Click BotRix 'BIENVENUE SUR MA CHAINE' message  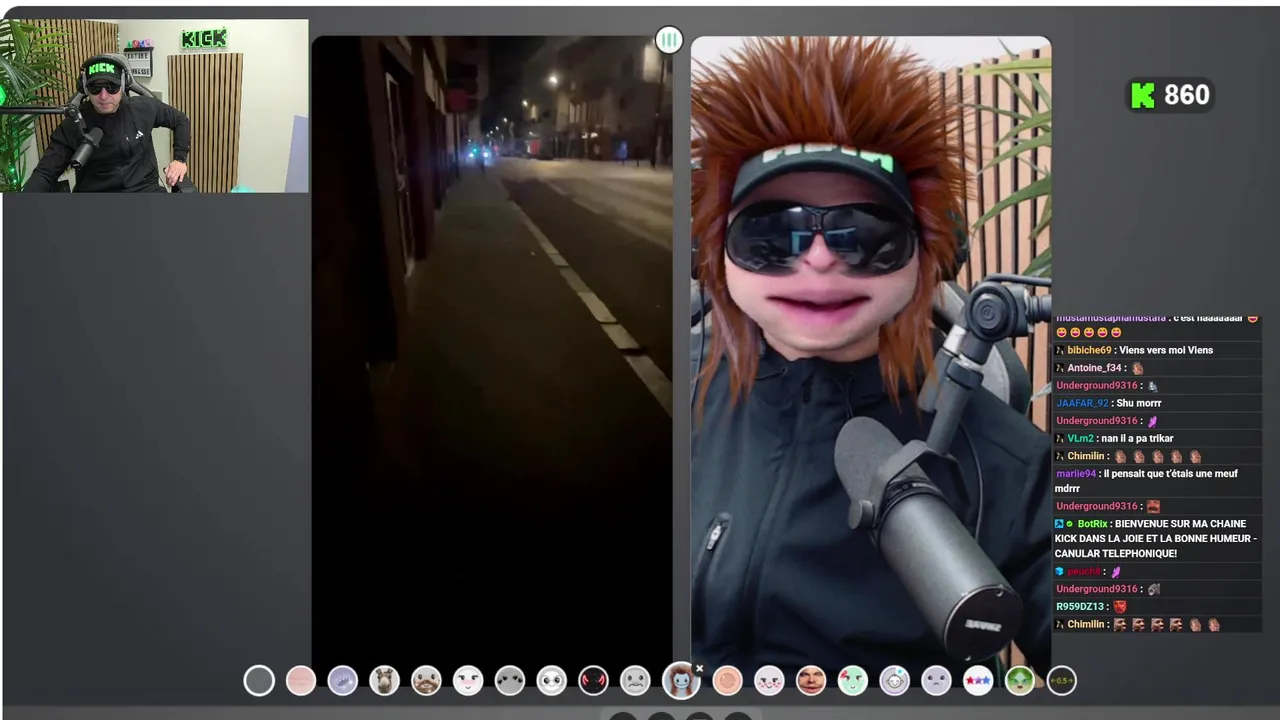pos(1155,538)
